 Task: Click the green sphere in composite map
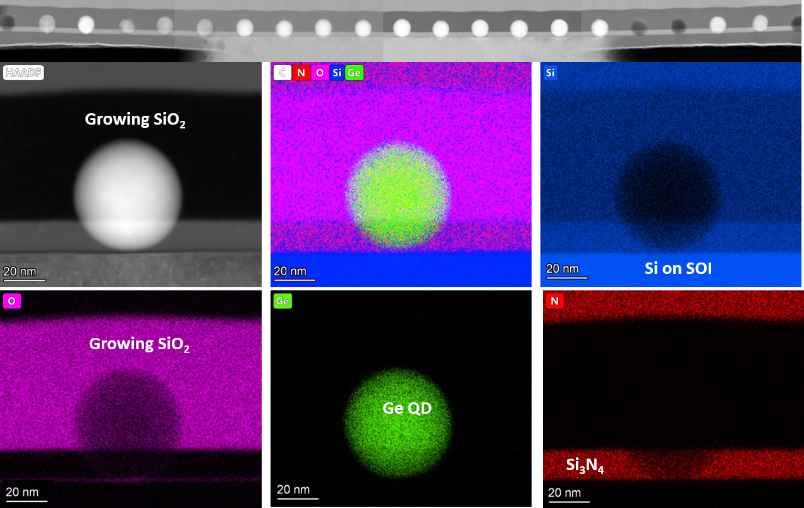tap(398, 195)
